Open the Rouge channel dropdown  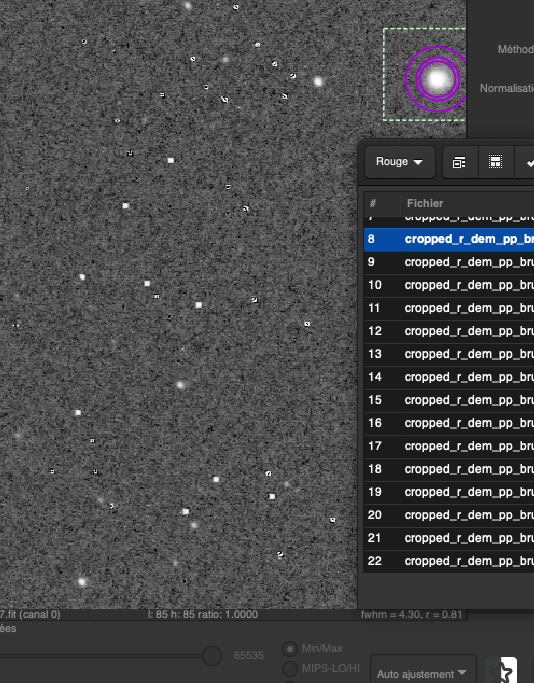(399, 162)
